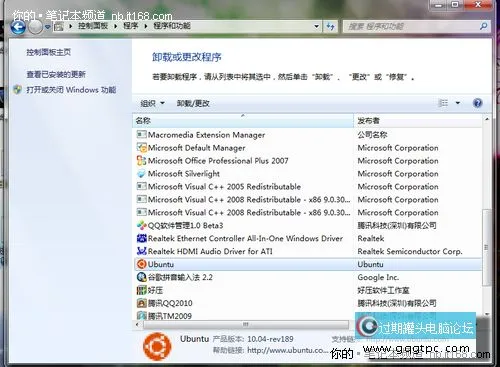Open help with blue question mark
Screen dimensions: 500x367
[477, 103]
